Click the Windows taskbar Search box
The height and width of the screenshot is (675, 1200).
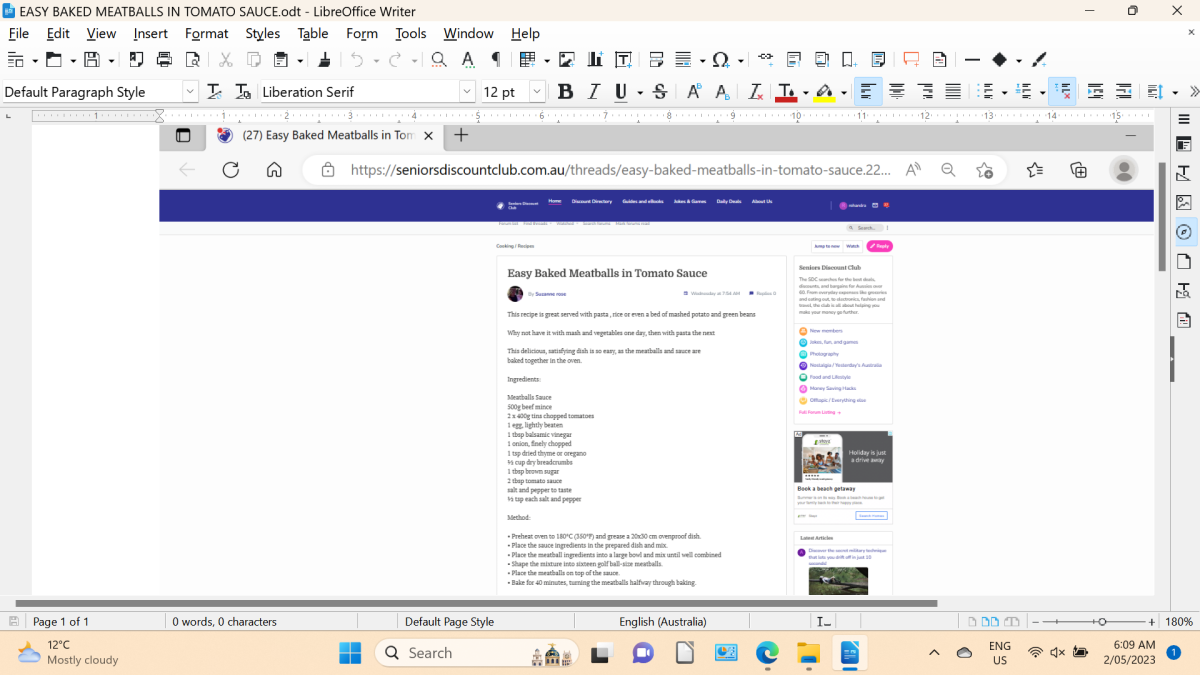(476, 653)
